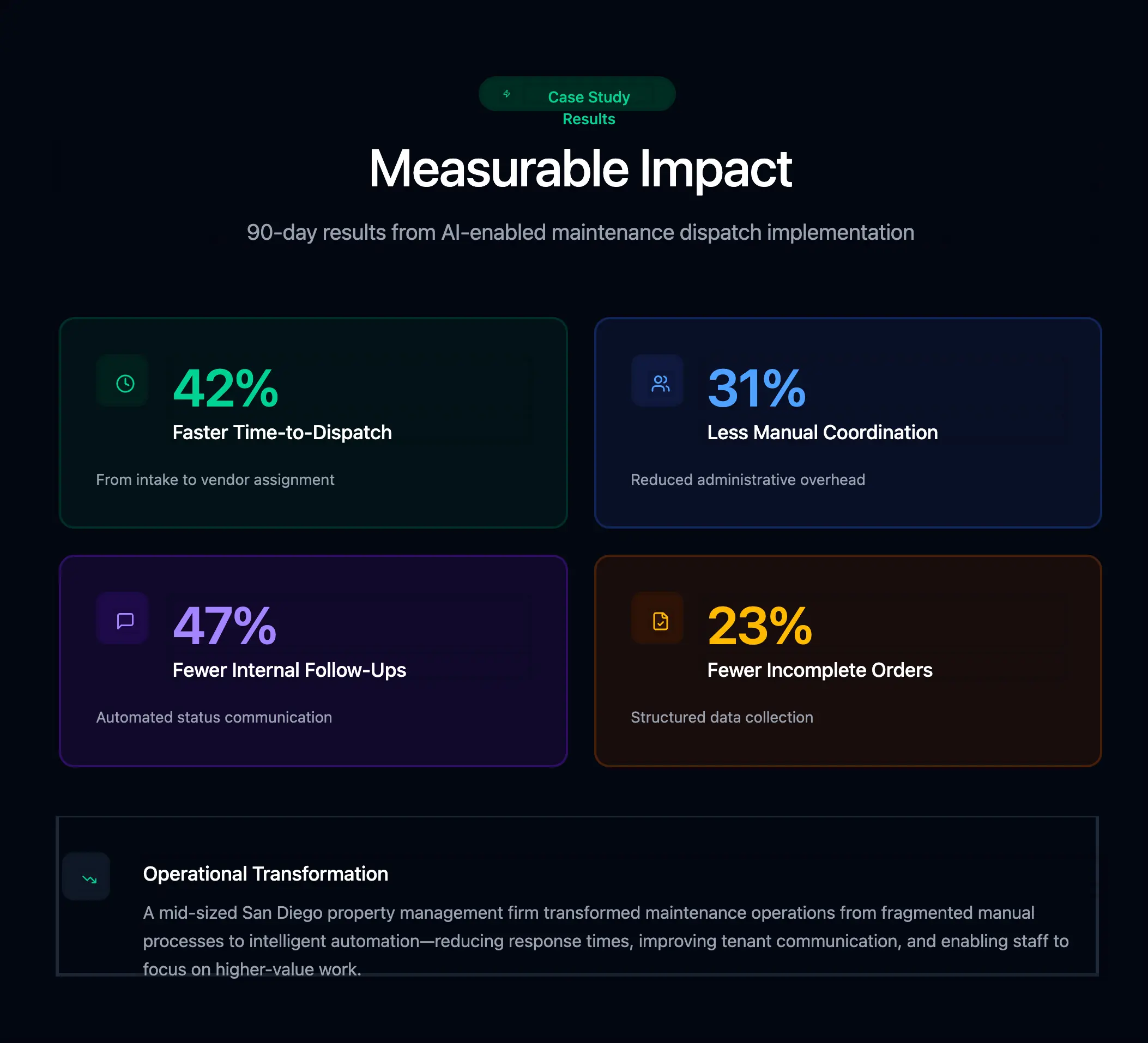Click the users icon in the blue card
This screenshot has height=1043, width=1148.
[x=660, y=383]
